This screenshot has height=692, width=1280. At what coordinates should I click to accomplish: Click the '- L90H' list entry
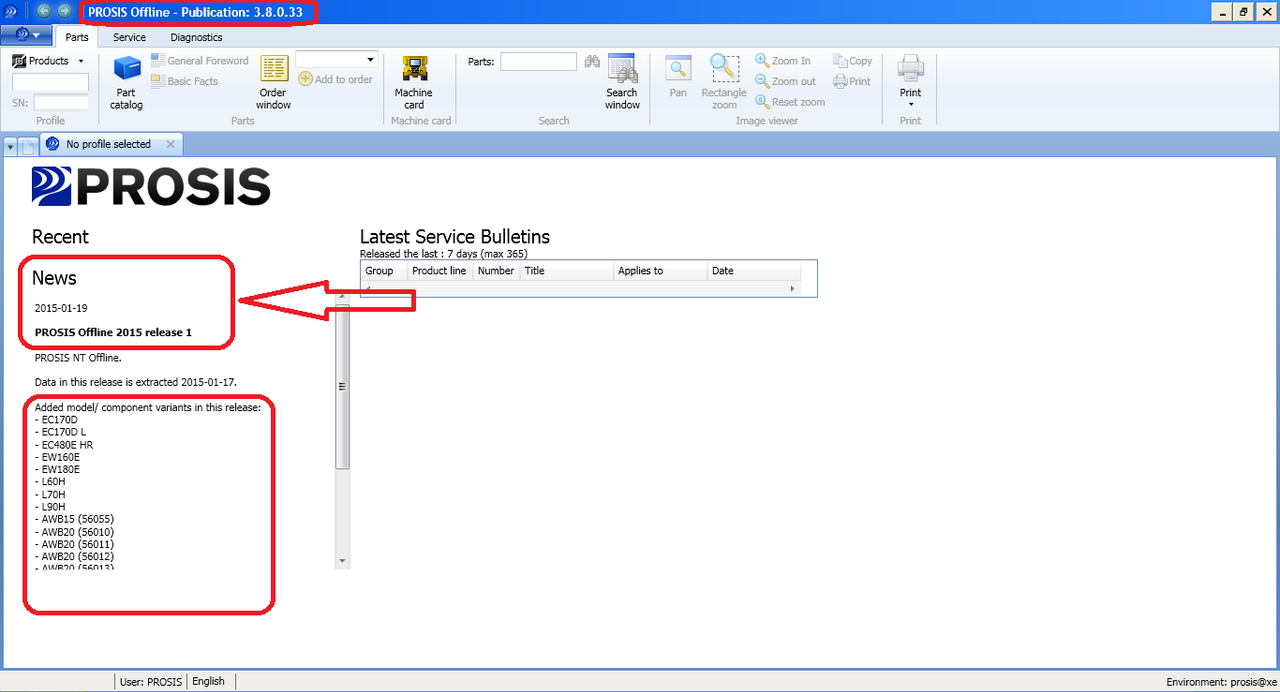coord(50,507)
